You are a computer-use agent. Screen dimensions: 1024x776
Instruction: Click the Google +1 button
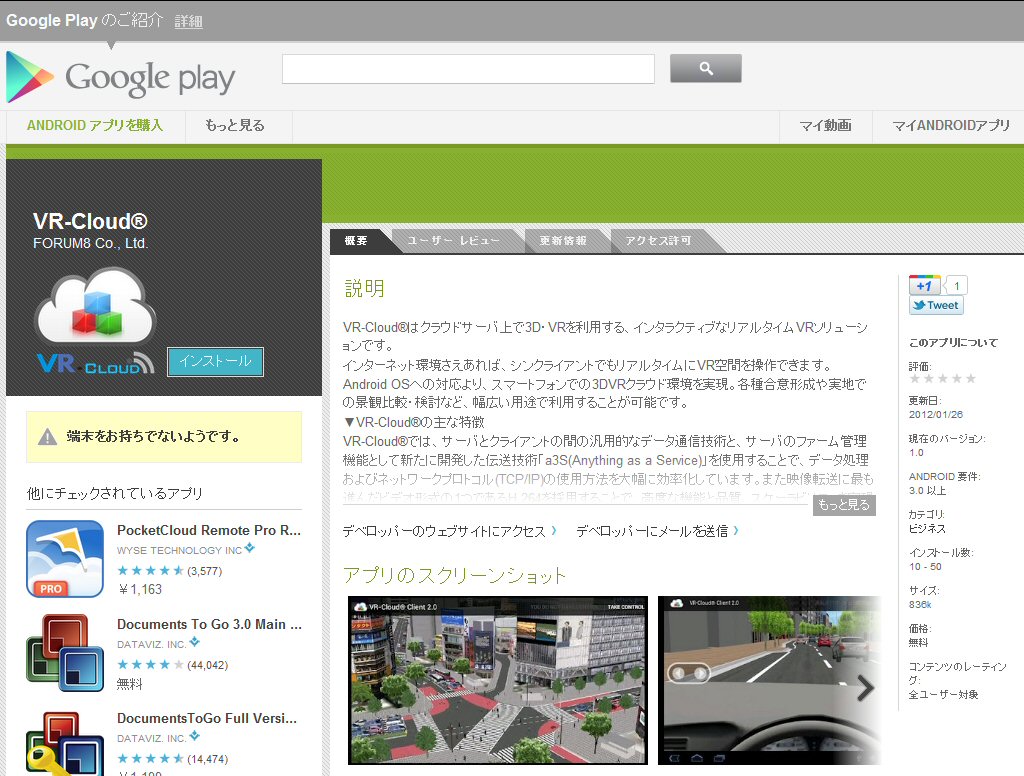coord(924,285)
